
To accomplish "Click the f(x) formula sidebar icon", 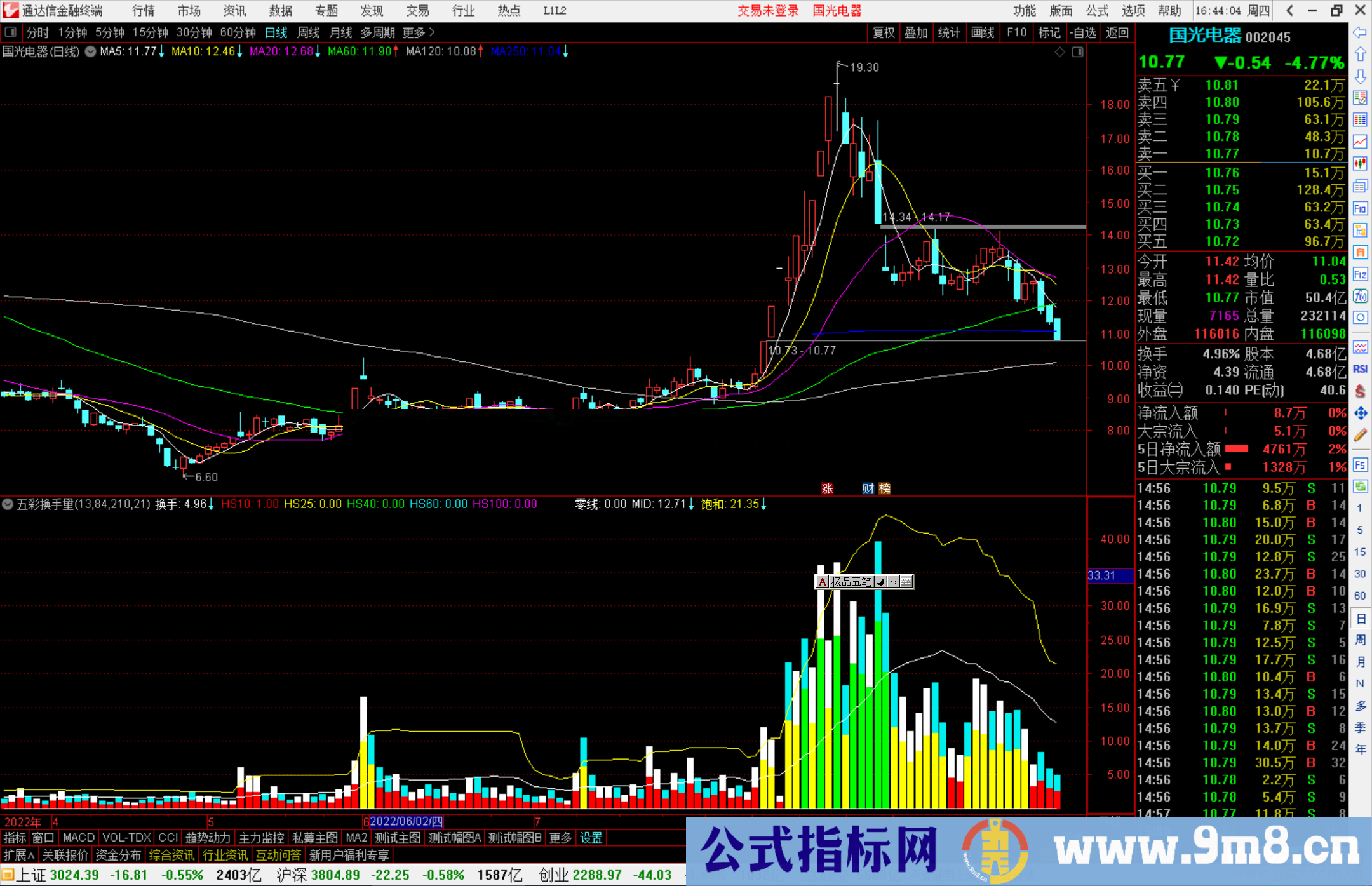I will pyautogui.click(x=1360, y=296).
